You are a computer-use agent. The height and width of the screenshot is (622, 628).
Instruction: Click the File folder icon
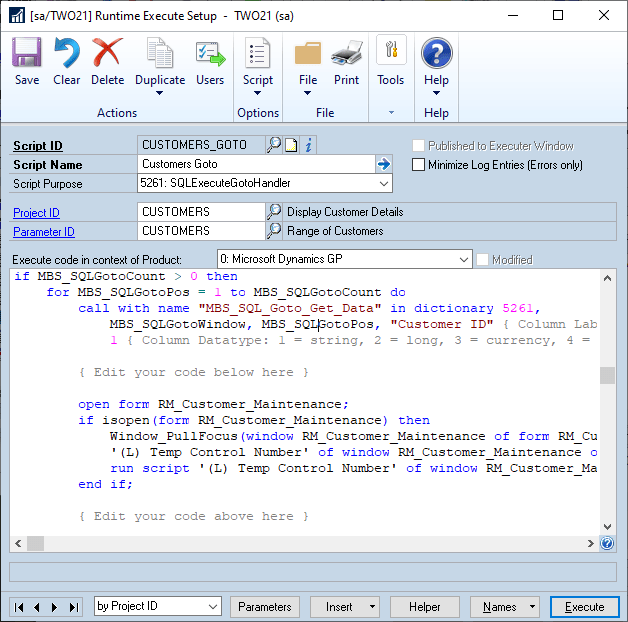(308, 53)
